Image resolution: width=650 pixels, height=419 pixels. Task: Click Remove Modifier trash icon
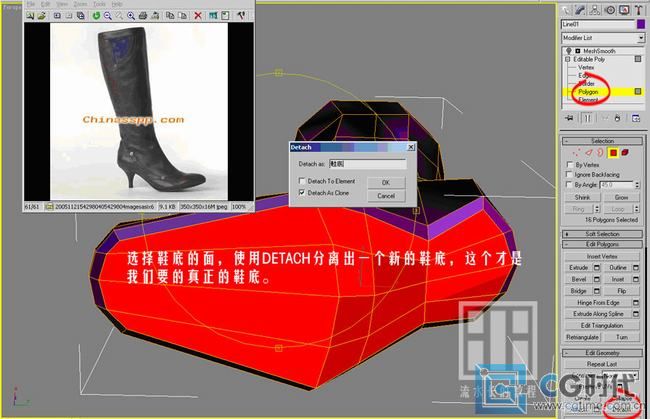(x=618, y=119)
